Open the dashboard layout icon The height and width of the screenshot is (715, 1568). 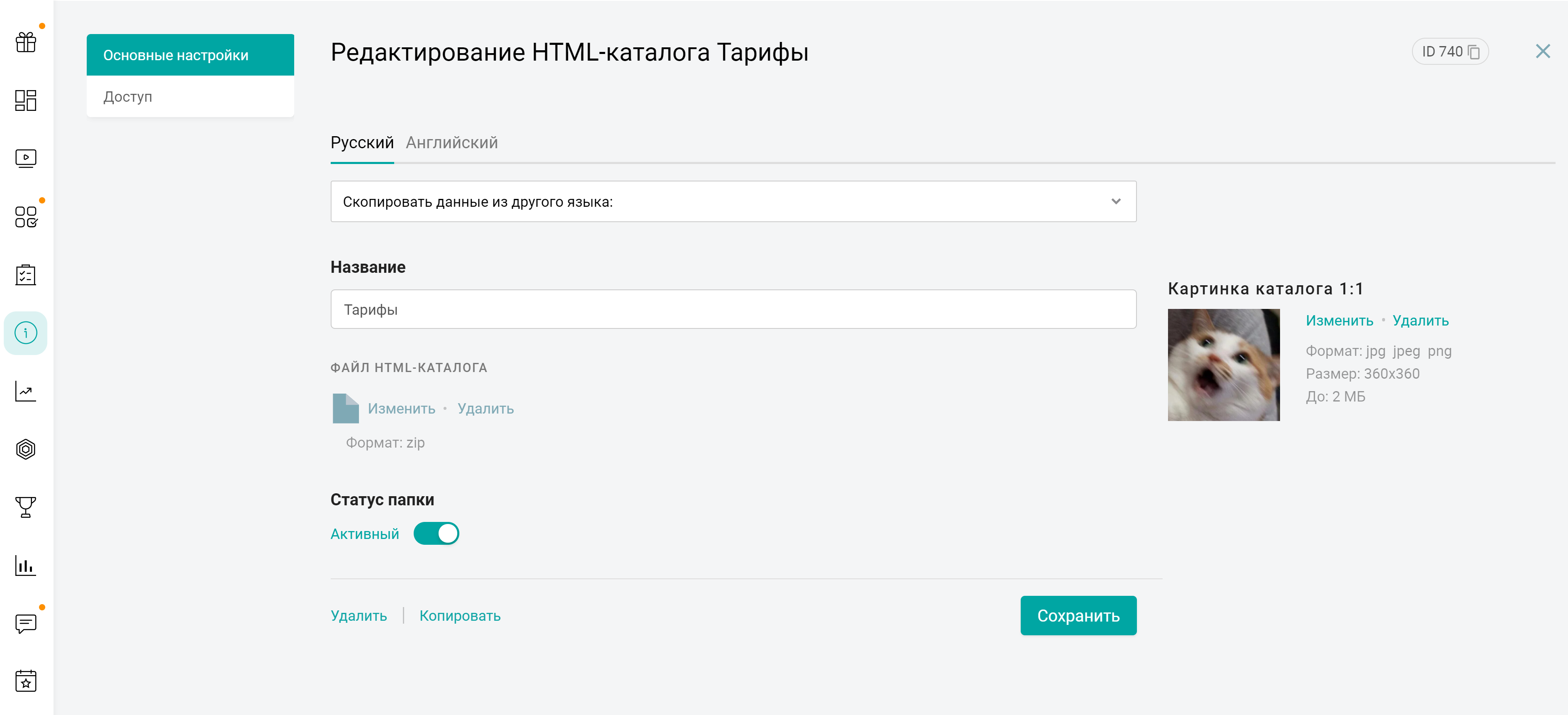point(26,100)
